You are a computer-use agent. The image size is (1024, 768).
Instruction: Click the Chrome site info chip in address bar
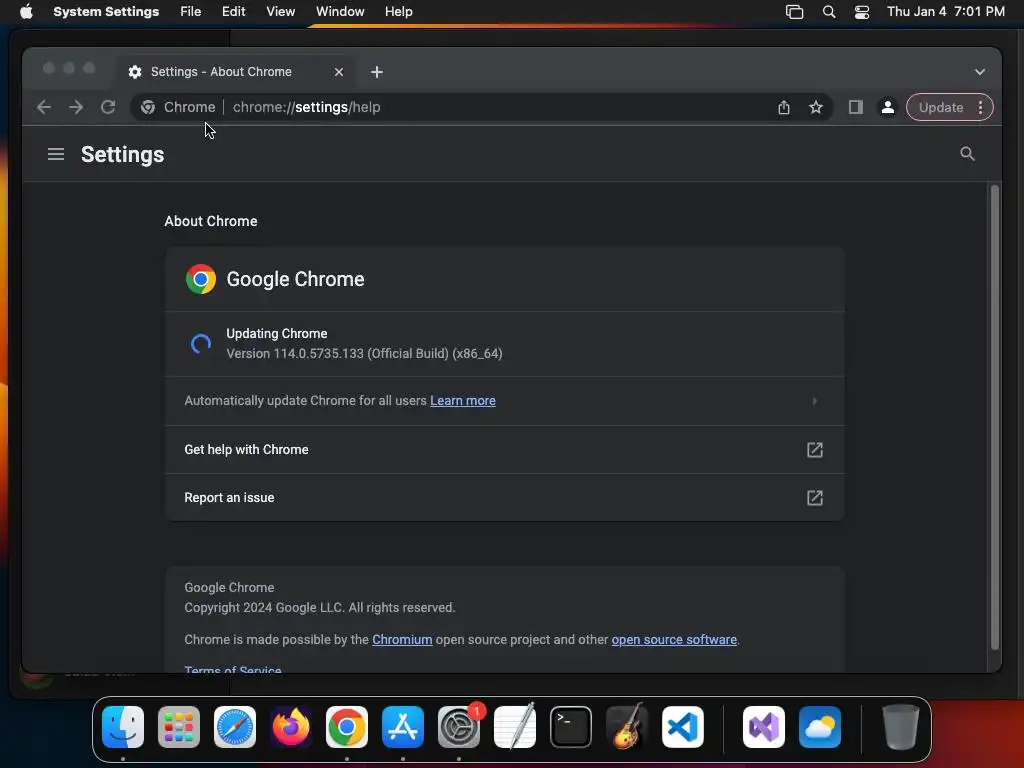pyautogui.click(x=178, y=107)
